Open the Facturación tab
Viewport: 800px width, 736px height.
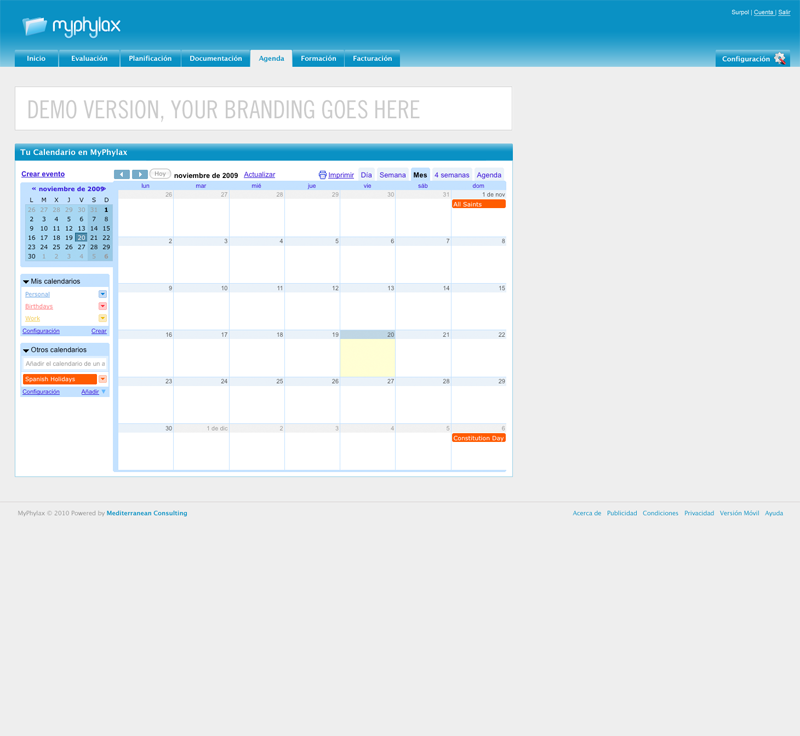coord(372,59)
